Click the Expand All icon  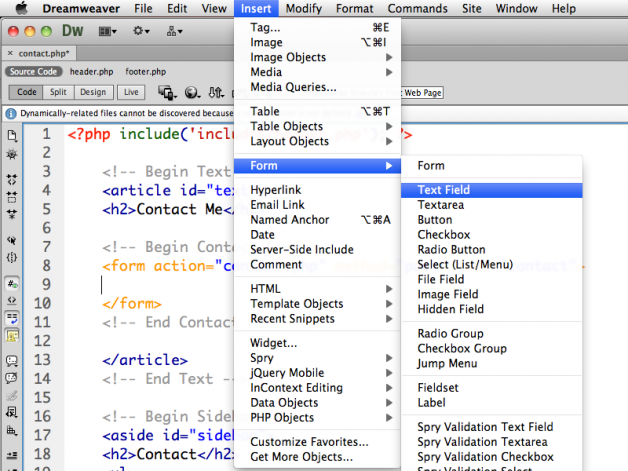pos(12,214)
